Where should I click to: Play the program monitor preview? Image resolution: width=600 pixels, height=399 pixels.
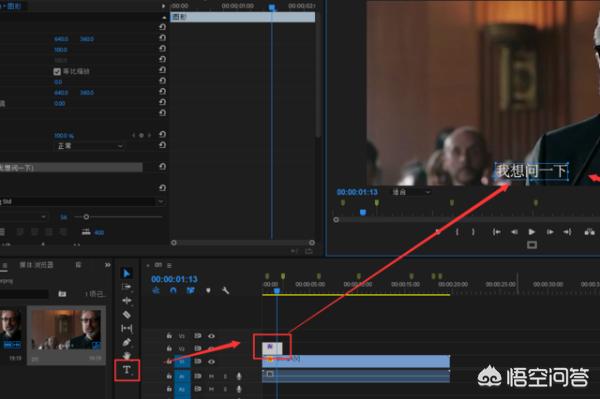coord(532,232)
